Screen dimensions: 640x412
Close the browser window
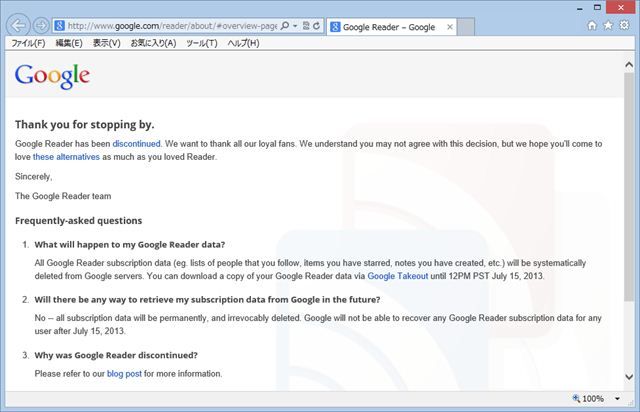tap(621, 7)
